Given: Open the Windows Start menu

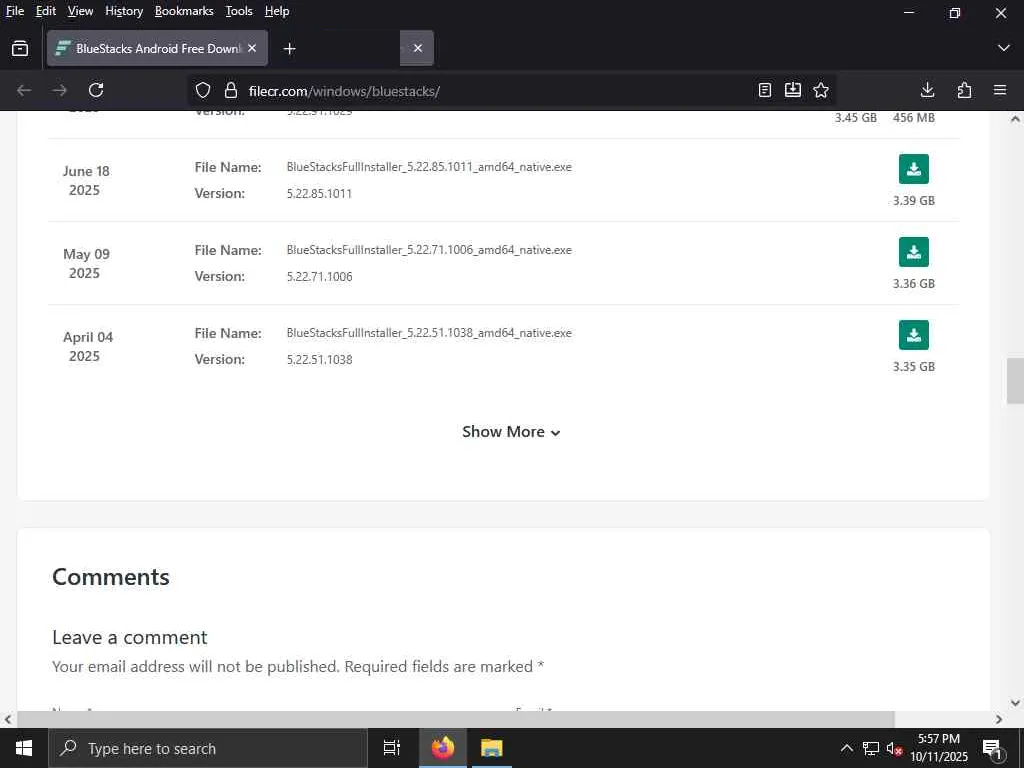Looking at the screenshot, I should click(24, 748).
